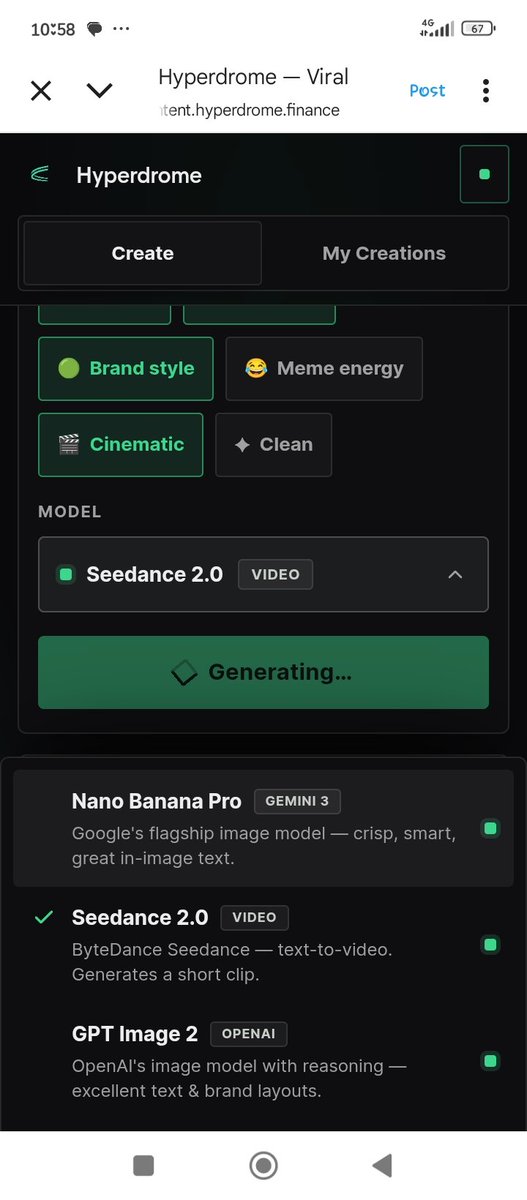Close the in-app browser with X
This screenshot has width=527, height=1200.
(40, 91)
